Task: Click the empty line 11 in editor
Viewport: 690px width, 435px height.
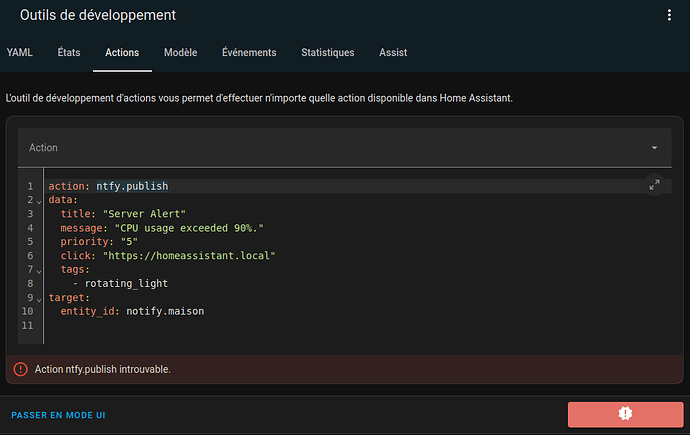Action: [x=200, y=326]
